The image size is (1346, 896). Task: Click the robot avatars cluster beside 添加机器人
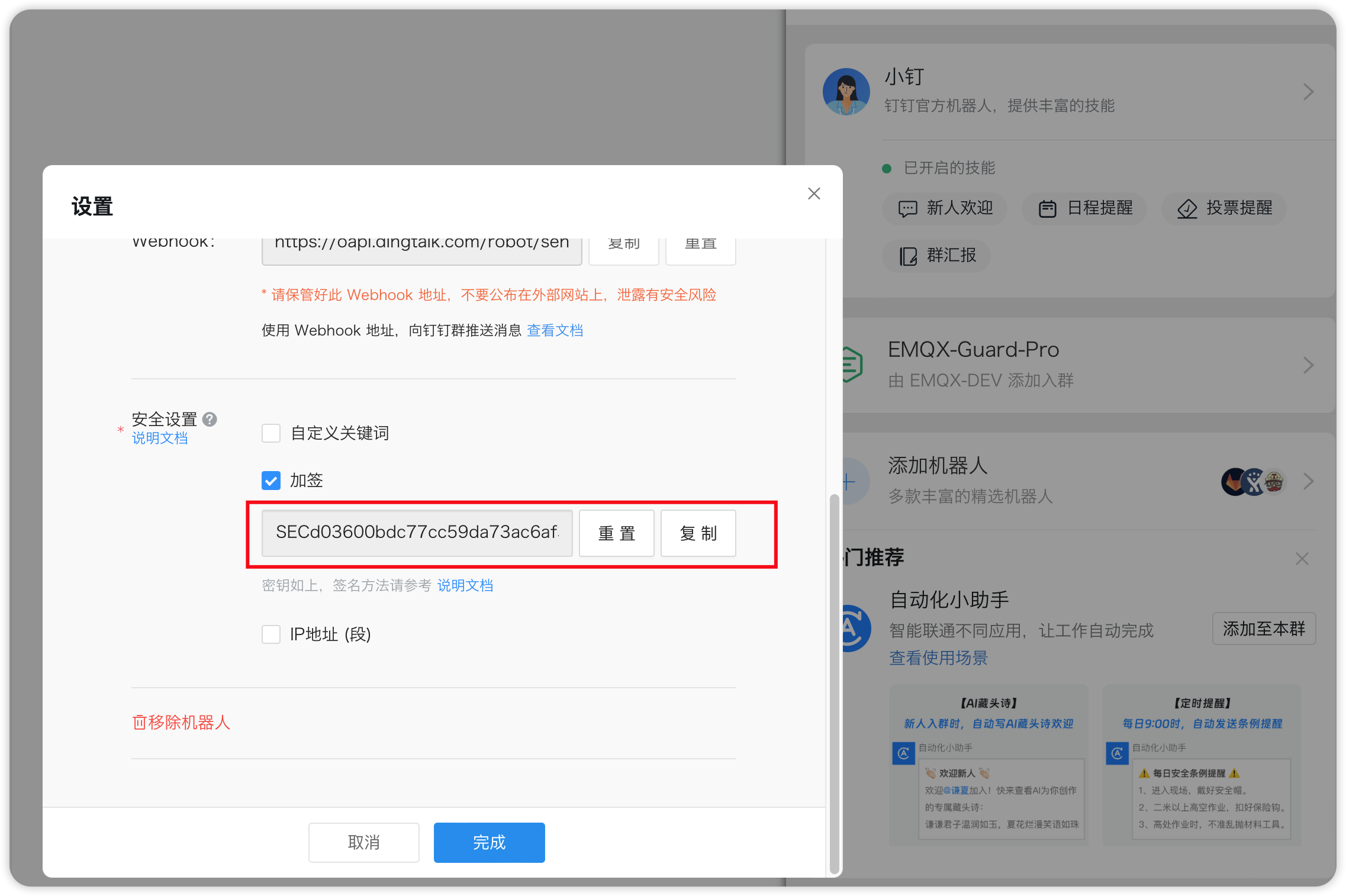pos(1254,481)
